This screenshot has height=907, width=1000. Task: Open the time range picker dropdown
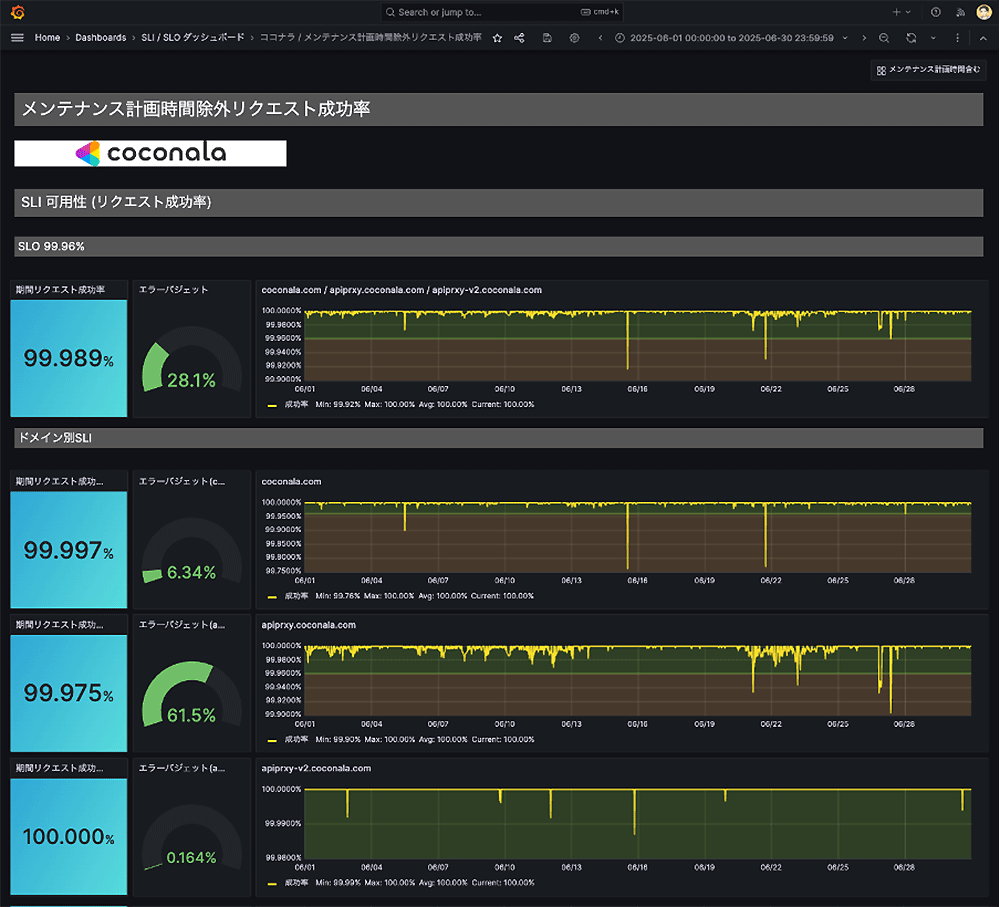tap(729, 38)
